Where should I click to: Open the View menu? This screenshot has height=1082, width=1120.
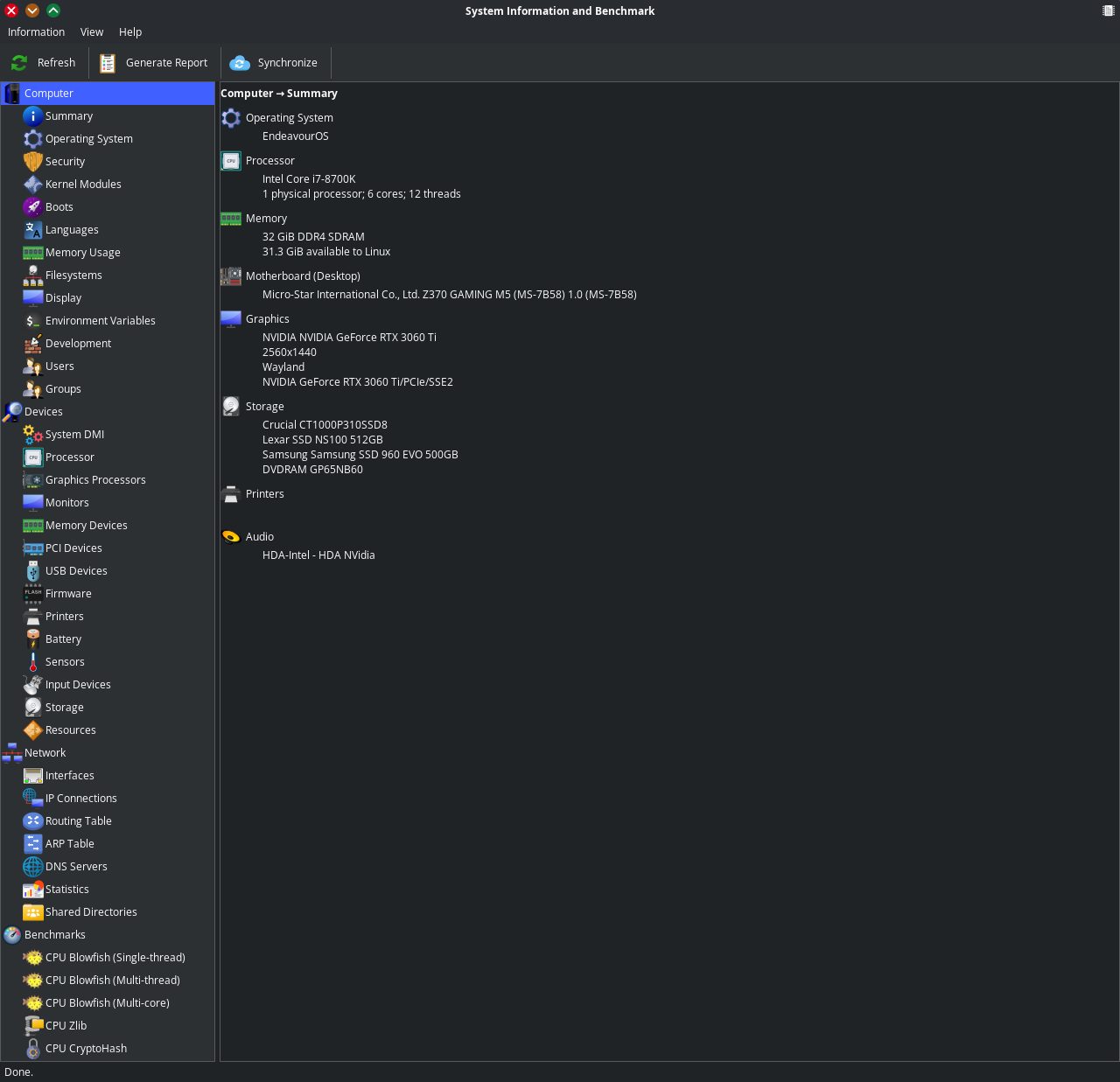[92, 32]
